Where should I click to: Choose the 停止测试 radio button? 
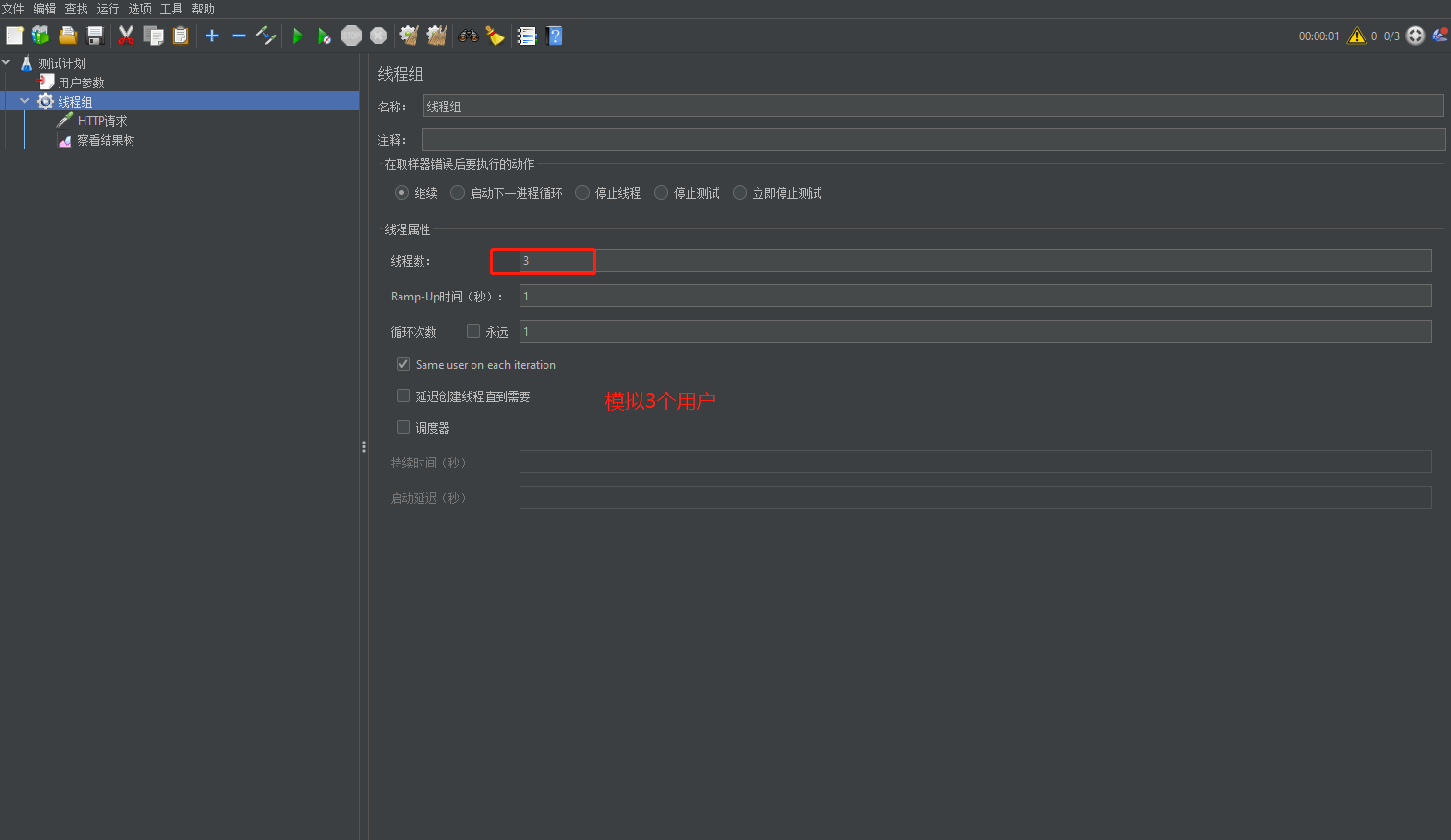(x=661, y=193)
